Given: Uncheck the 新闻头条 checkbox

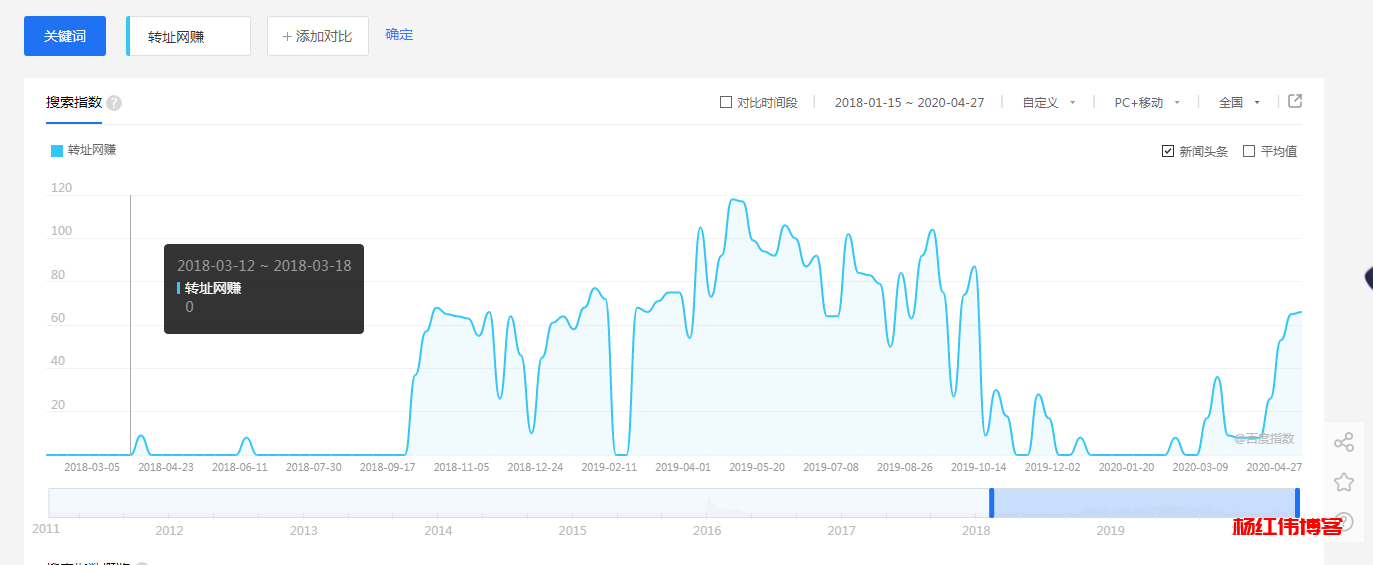Looking at the screenshot, I should click(1167, 151).
